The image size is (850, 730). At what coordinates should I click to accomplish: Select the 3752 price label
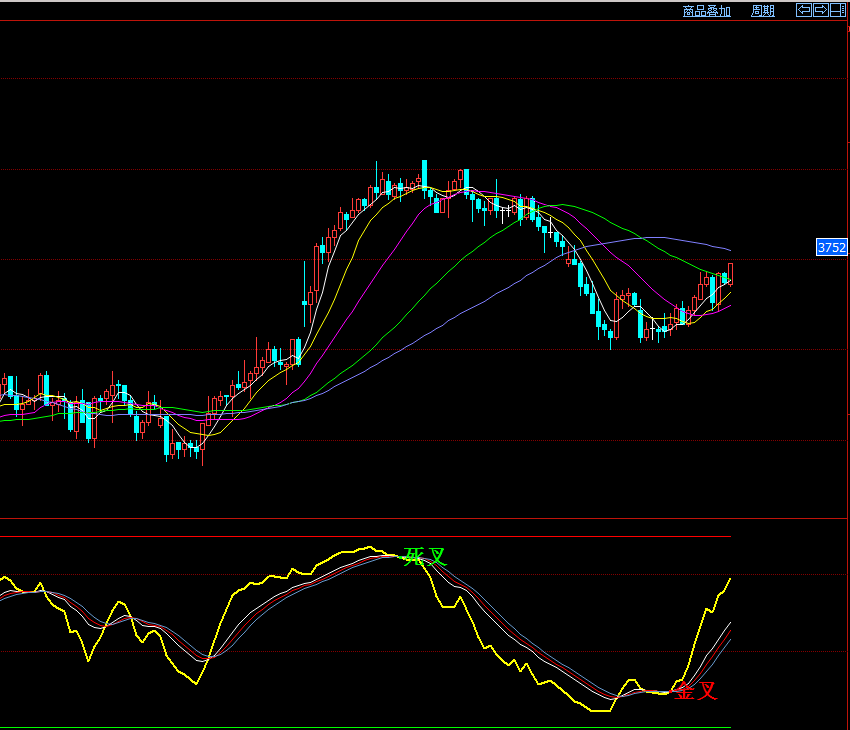832,248
